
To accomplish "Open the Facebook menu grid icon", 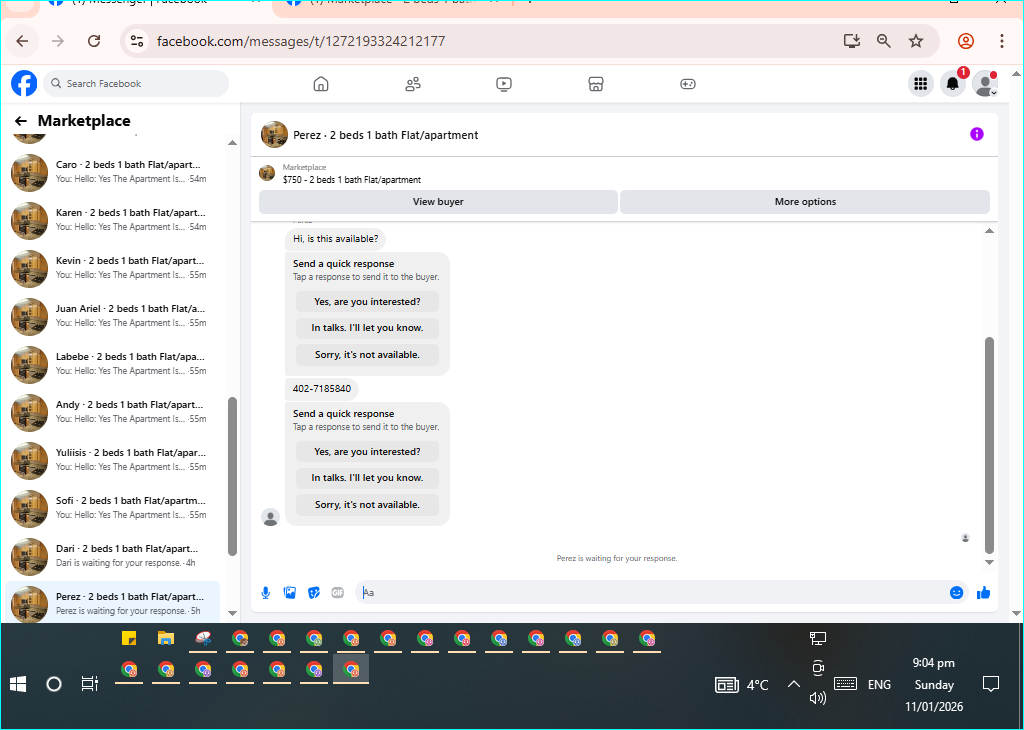I will [x=921, y=84].
